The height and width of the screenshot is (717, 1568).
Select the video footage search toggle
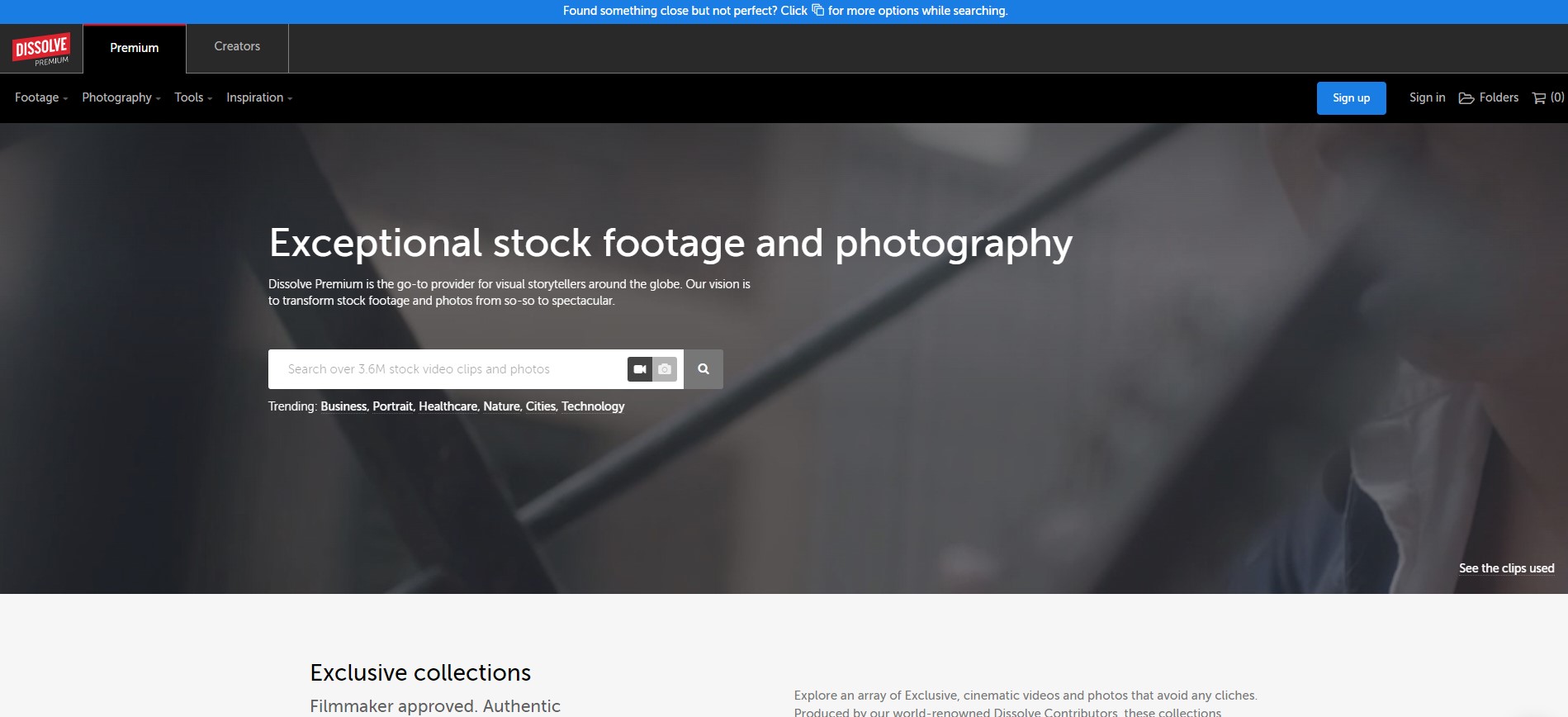coord(640,369)
